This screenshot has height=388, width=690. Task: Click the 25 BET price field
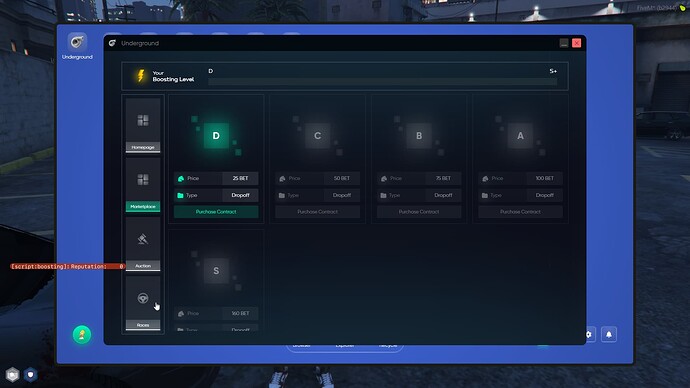pos(240,178)
